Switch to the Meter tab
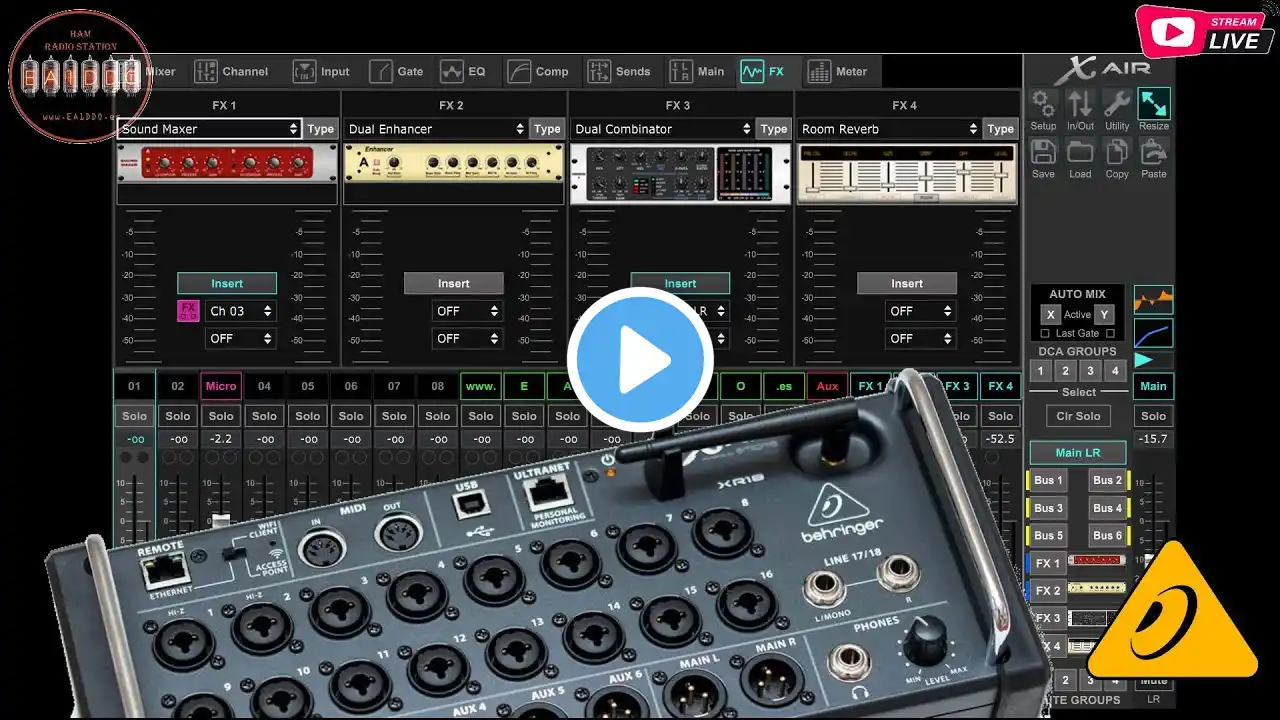1280x720 pixels. click(838, 71)
